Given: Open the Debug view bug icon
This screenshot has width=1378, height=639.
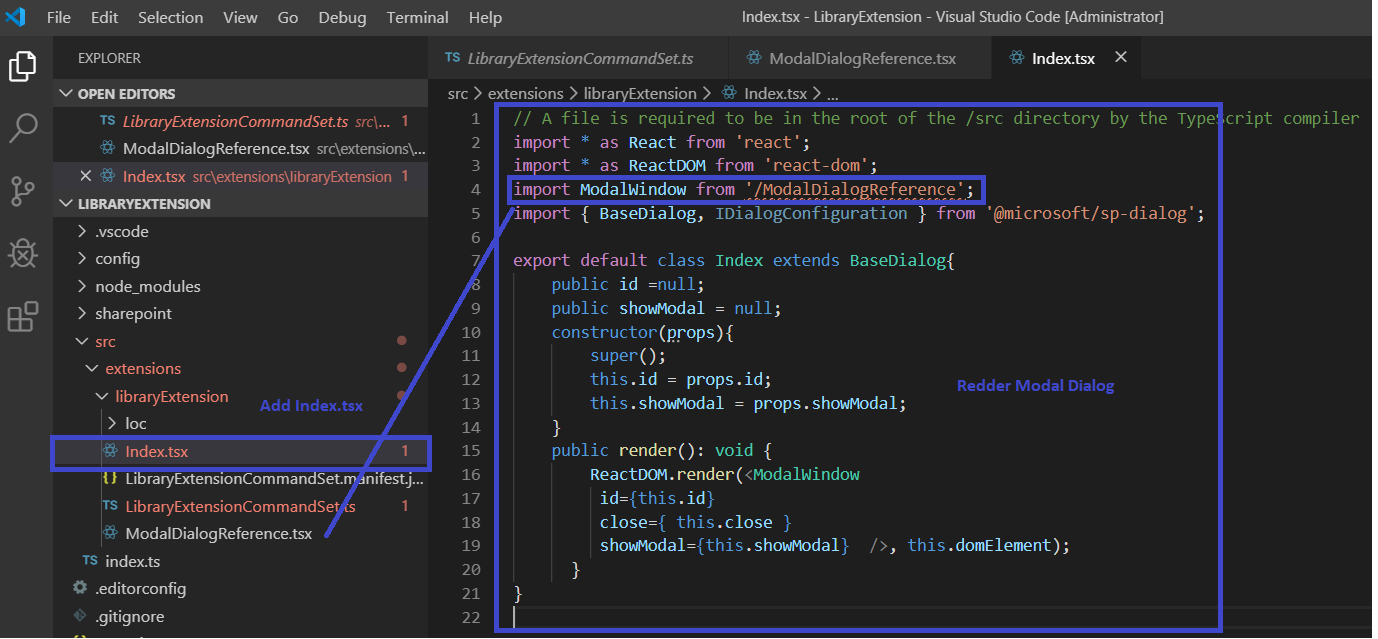Looking at the screenshot, I should coord(22,254).
